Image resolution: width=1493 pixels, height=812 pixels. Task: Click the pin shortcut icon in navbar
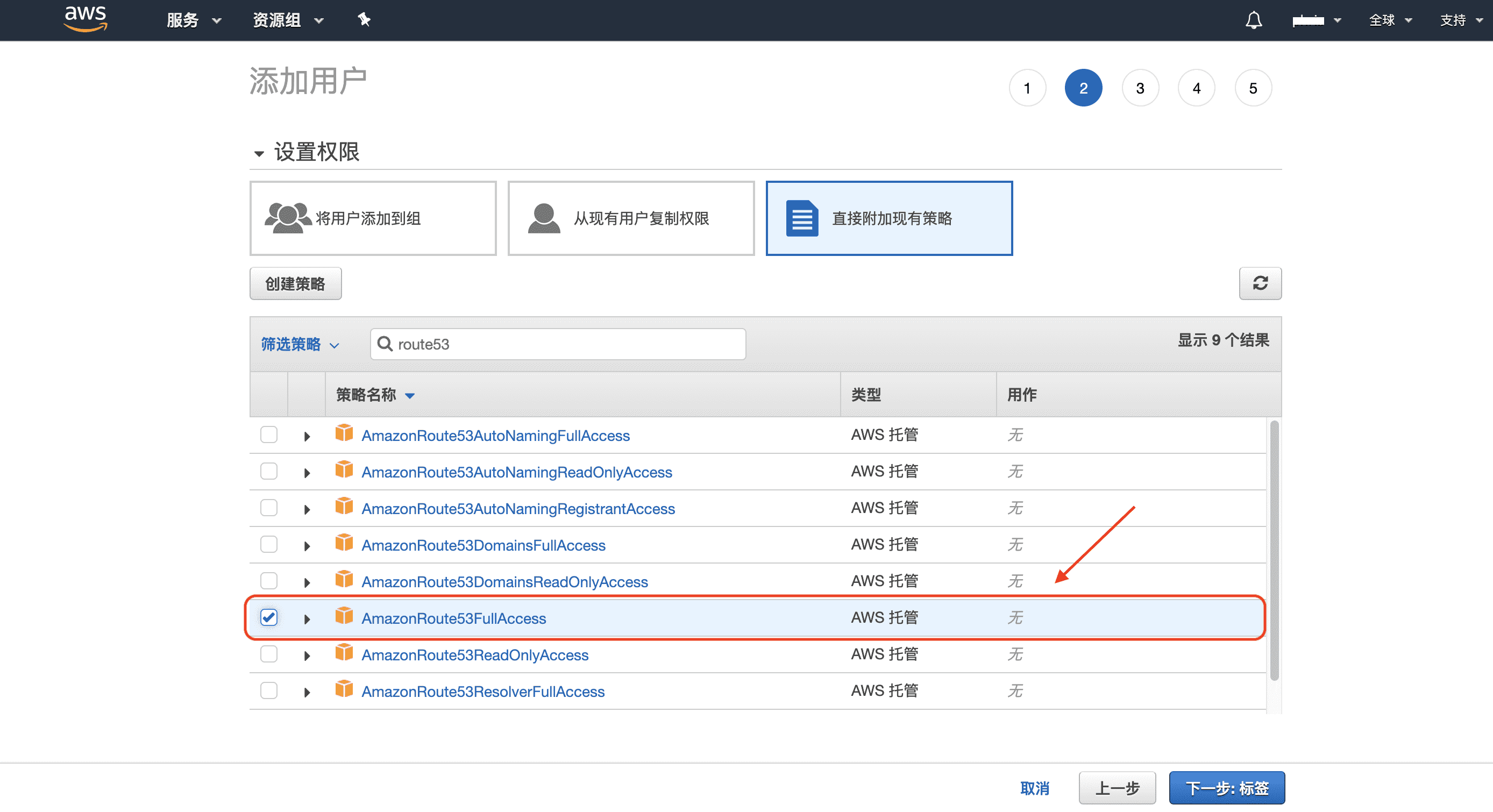(x=364, y=20)
